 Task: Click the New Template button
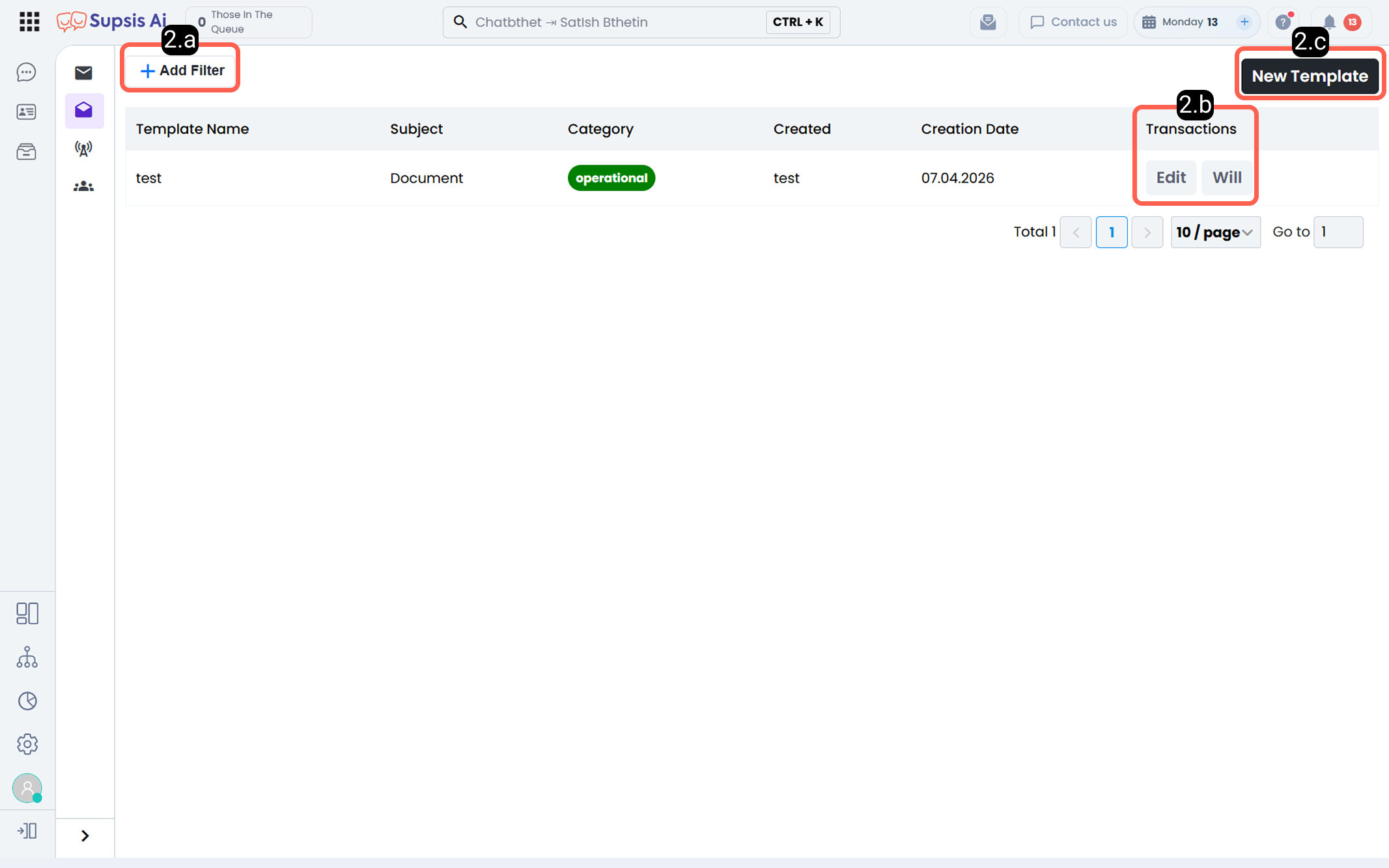[1310, 76]
